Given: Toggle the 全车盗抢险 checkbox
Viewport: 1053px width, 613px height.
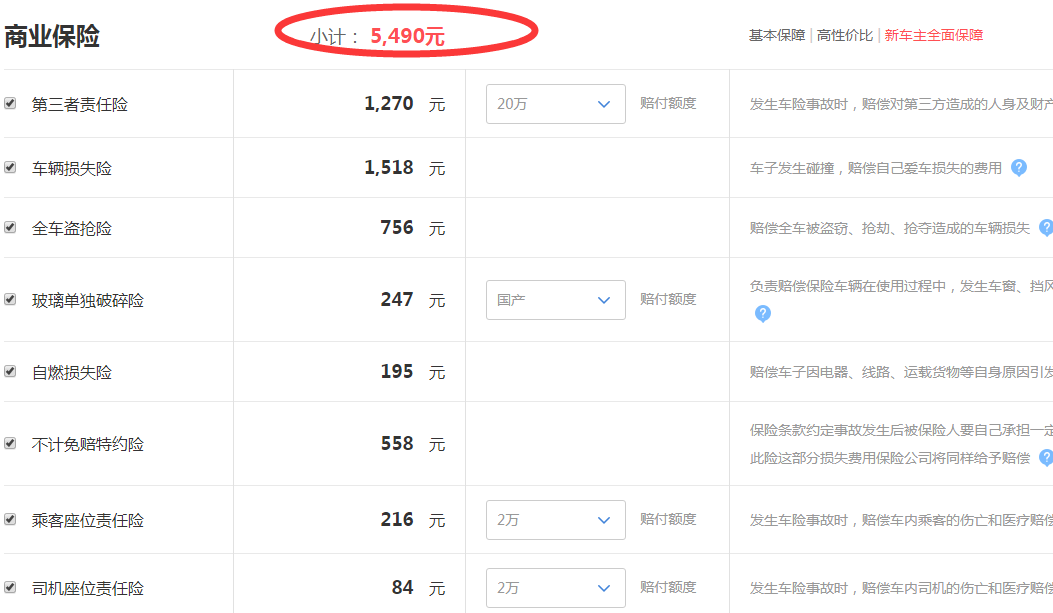Looking at the screenshot, I should tap(10, 228).
